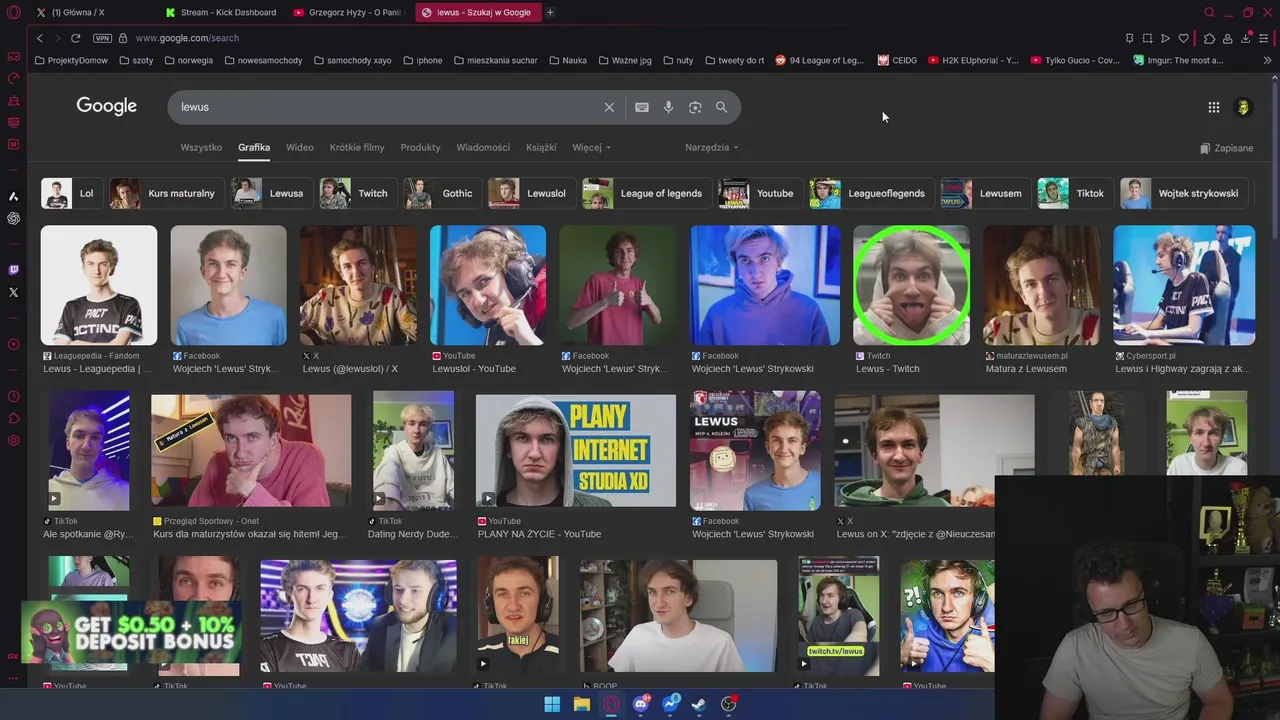The width and height of the screenshot is (1280, 720).
Task: Open the nowesamochody bookmarks folder
Action: tap(263, 60)
